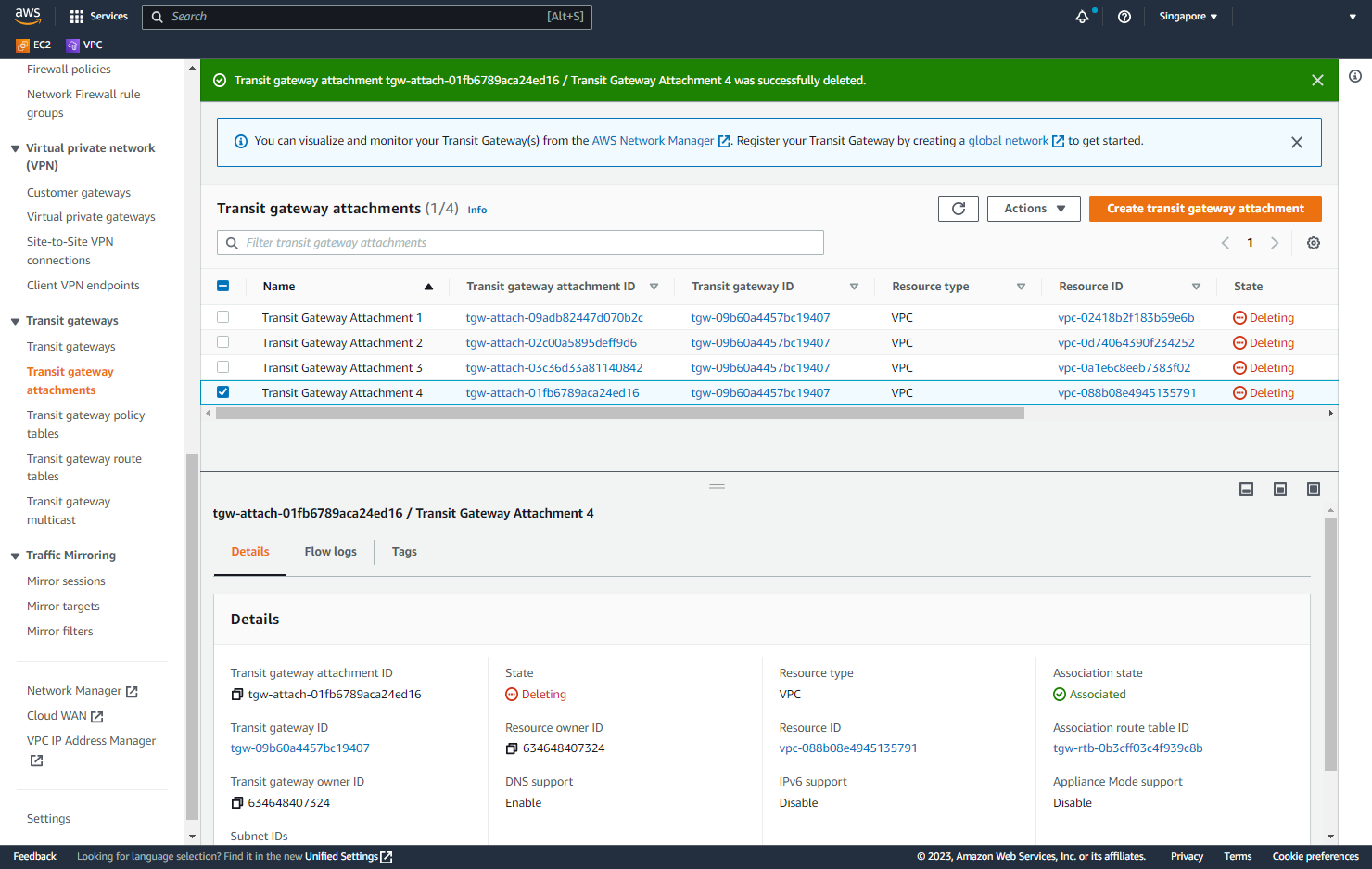This screenshot has width=1372, height=869.
Task: Uncheck Transit Gateway Attachment 4 checkbox
Action: point(222,392)
